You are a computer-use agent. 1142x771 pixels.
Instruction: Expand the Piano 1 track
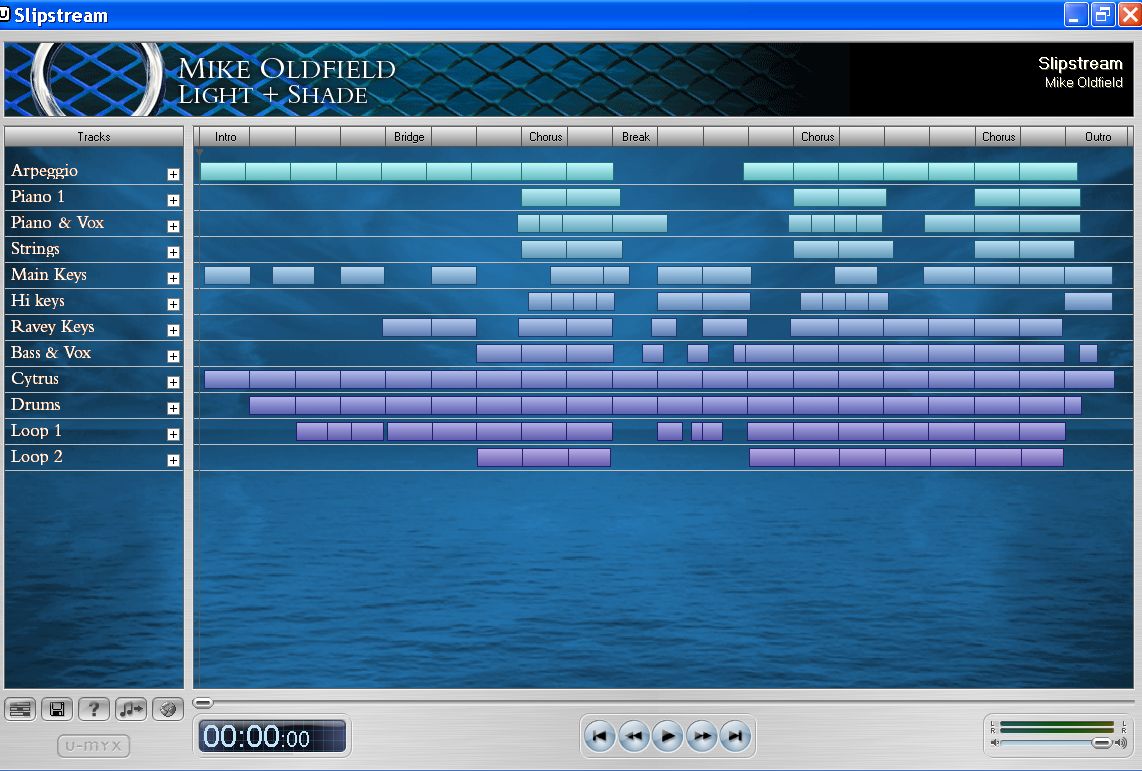point(173,200)
